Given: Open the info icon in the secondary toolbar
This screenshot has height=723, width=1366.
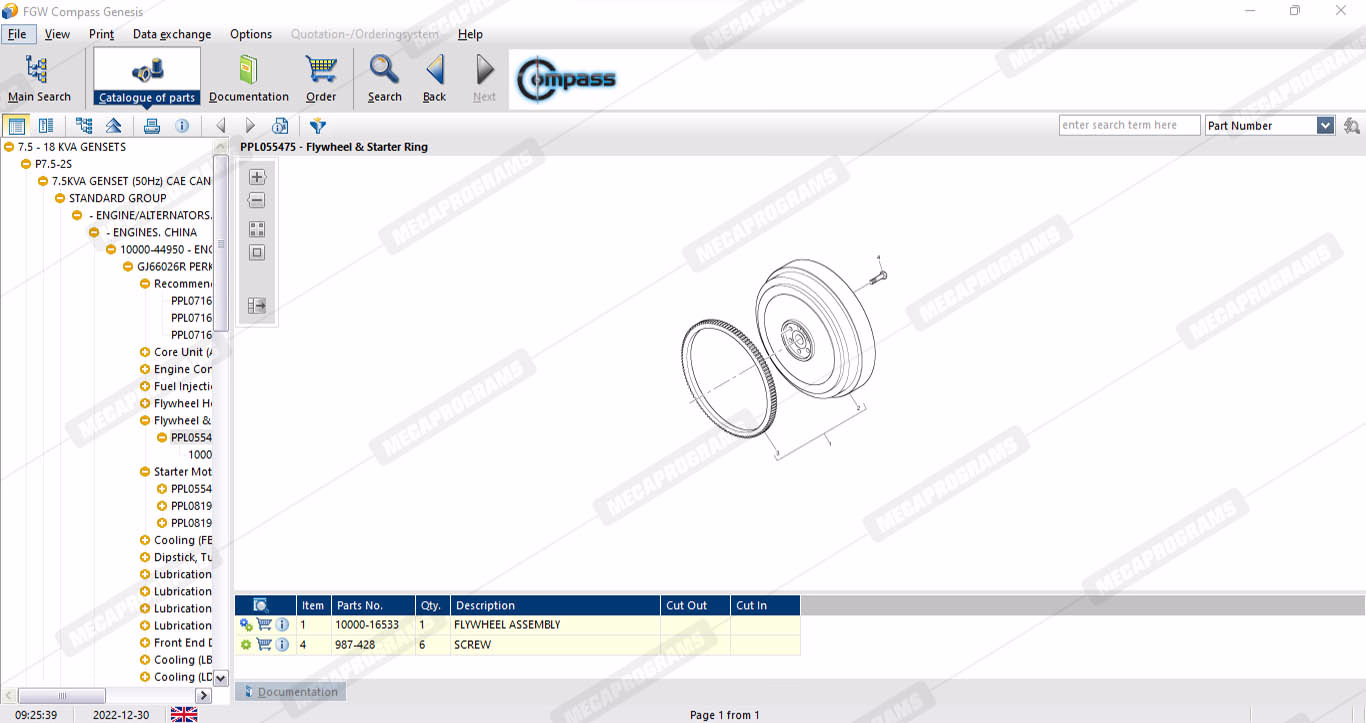Looking at the screenshot, I should pyautogui.click(x=182, y=126).
